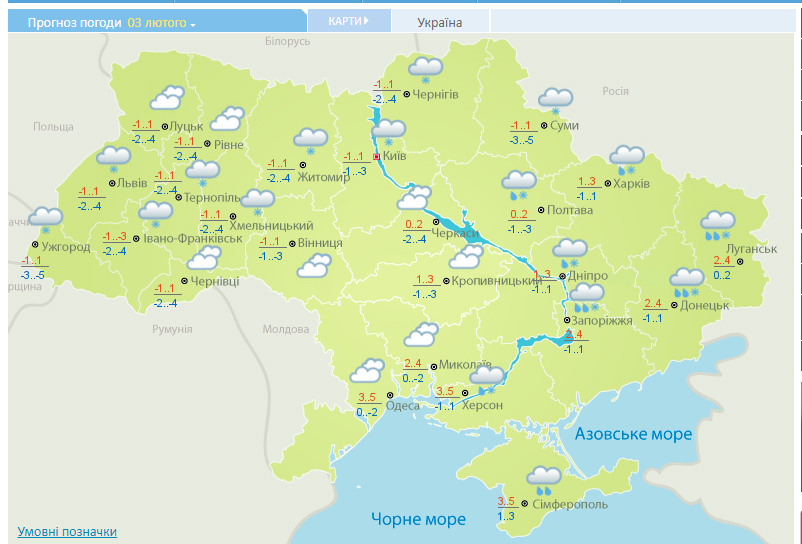Image resolution: width=802 pixels, height=544 pixels.
Task: Click the sleet cloud icon above Полтава
Action: (519, 186)
